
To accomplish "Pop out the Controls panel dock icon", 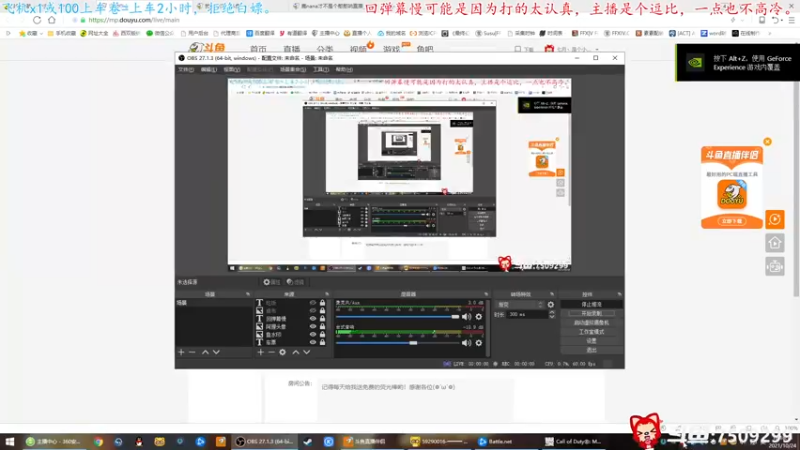I will pos(619,294).
